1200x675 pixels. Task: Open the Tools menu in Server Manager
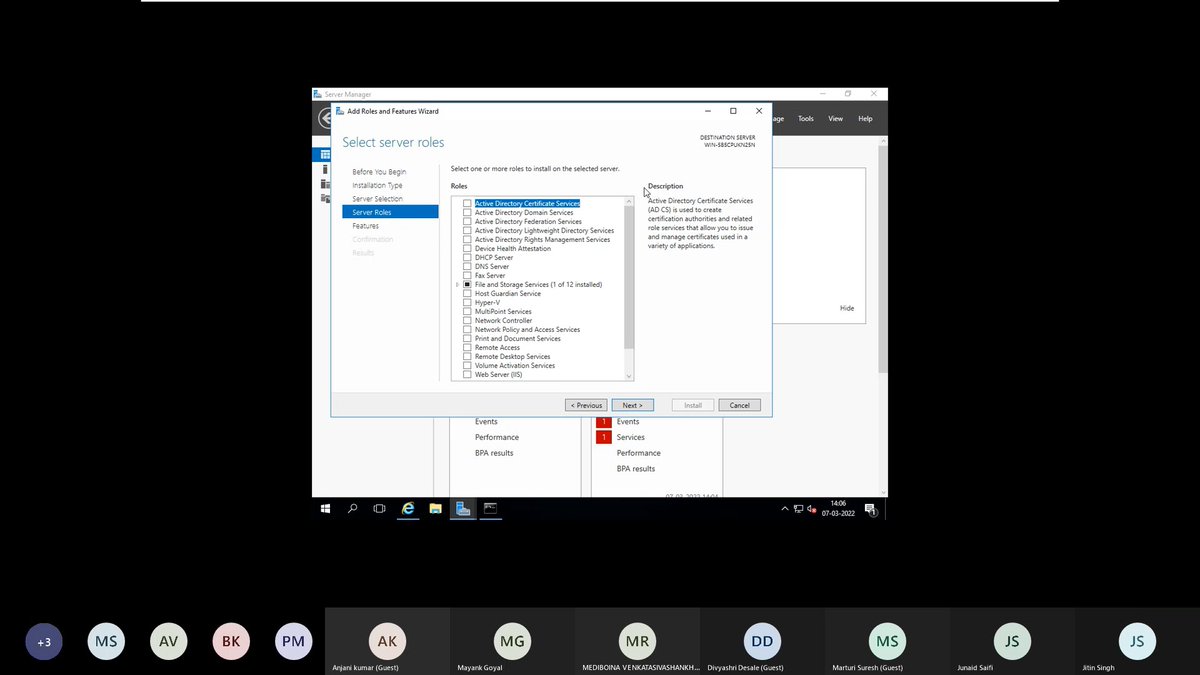coord(805,119)
